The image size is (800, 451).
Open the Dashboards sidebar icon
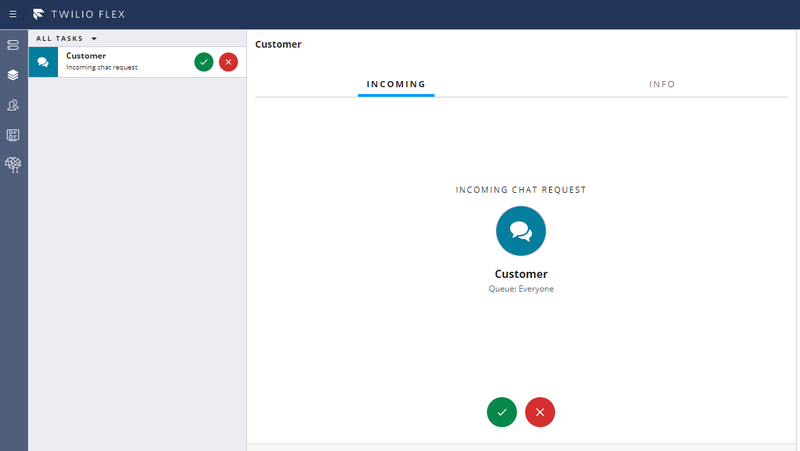[13, 135]
